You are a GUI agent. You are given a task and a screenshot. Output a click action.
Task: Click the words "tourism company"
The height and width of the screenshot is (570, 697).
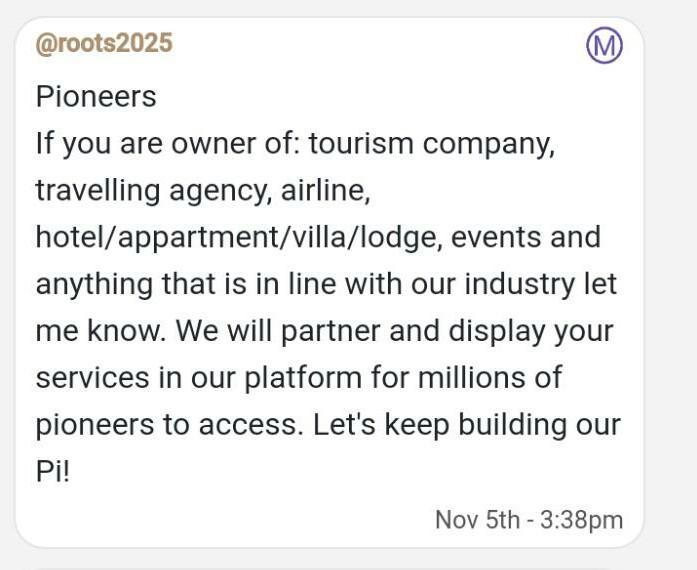(x=430, y=144)
